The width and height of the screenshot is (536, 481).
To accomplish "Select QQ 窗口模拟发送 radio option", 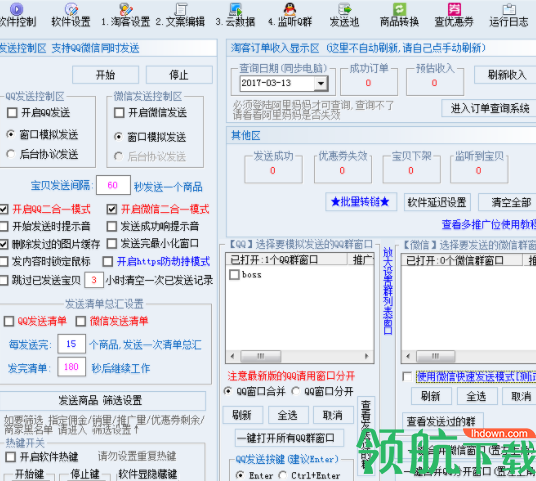I will 11,134.
